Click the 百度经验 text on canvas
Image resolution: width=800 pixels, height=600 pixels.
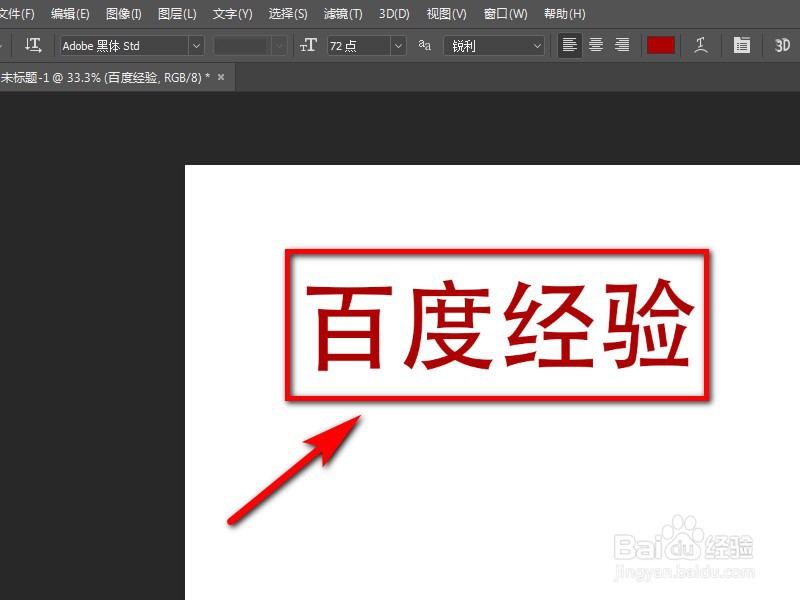point(501,324)
